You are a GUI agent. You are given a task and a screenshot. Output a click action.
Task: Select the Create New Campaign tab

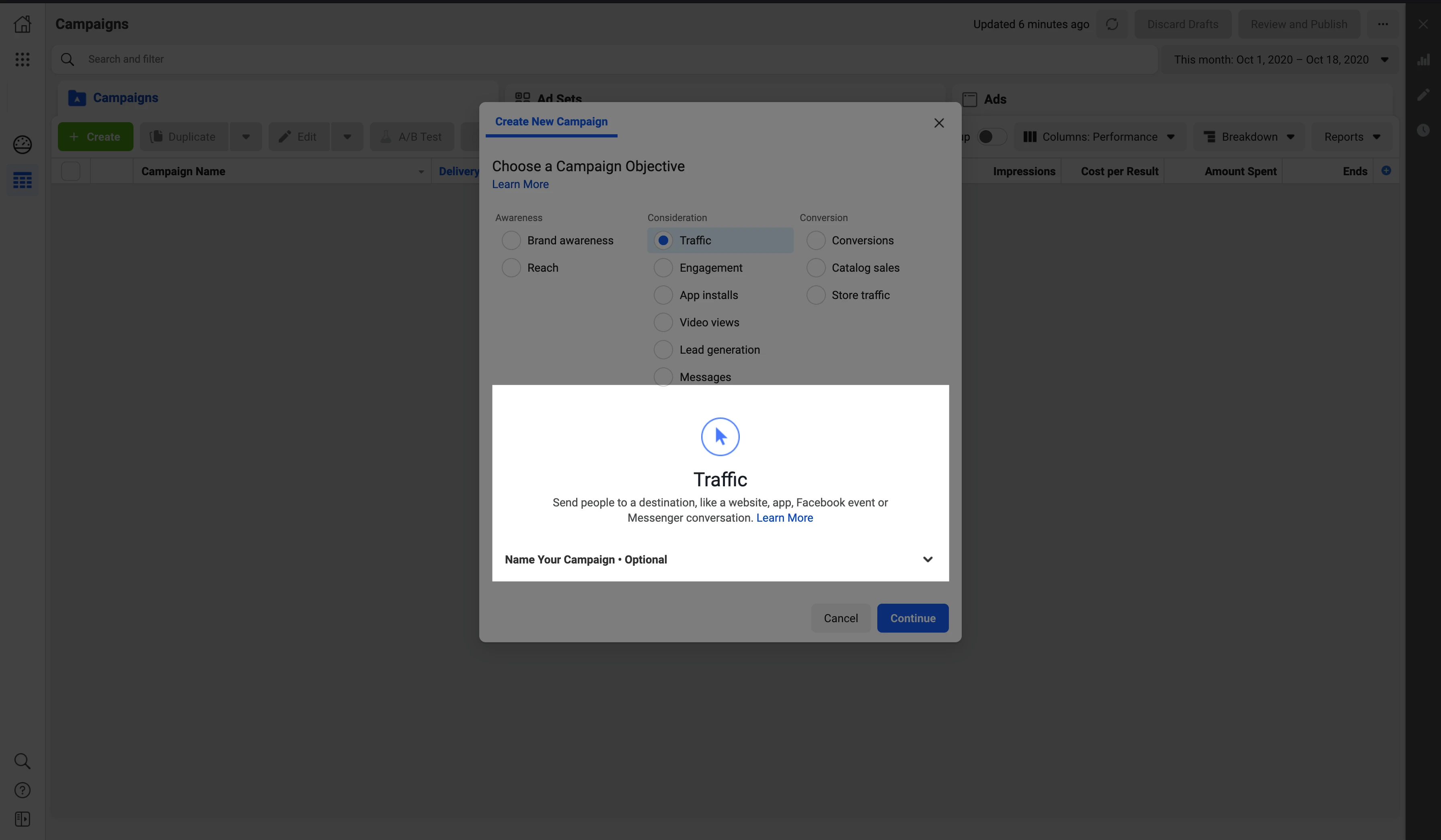551,122
